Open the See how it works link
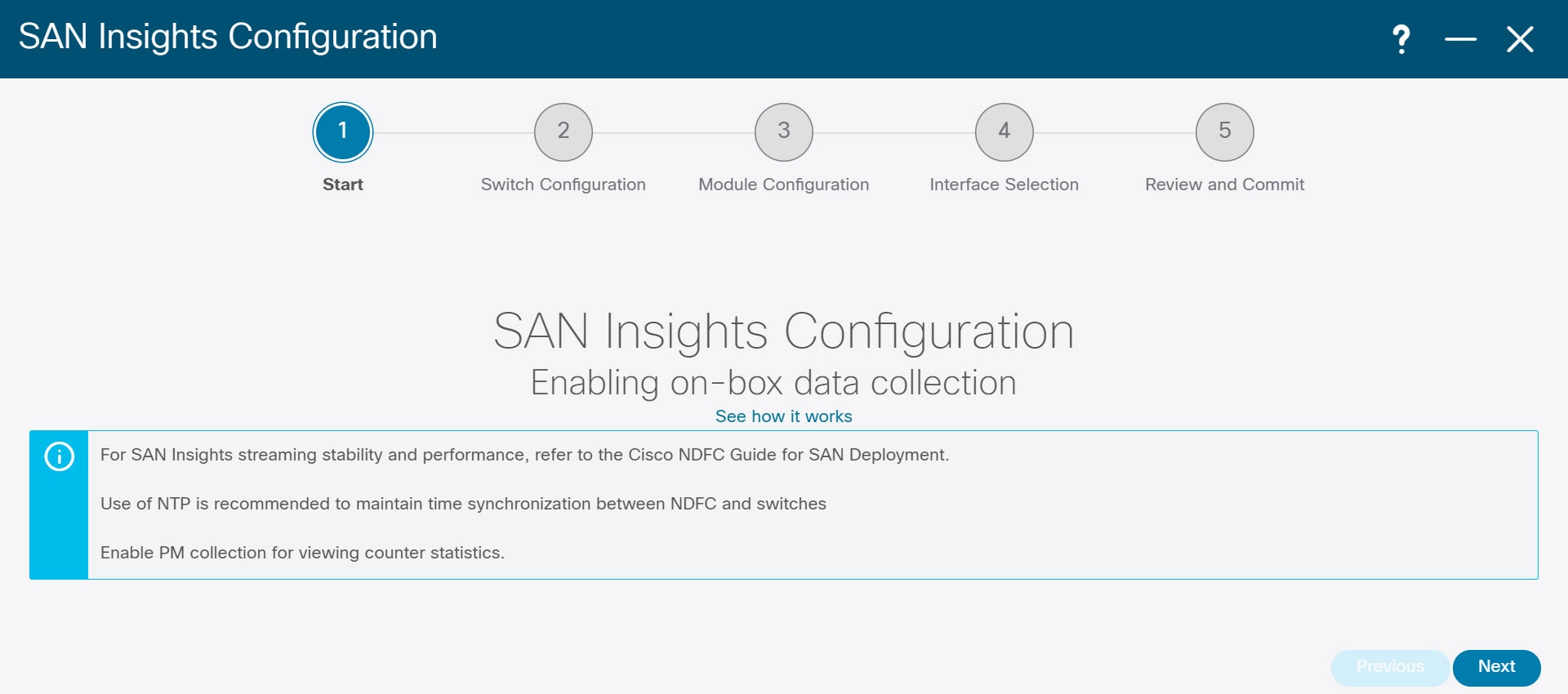 pyautogui.click(x=783, y=416)
